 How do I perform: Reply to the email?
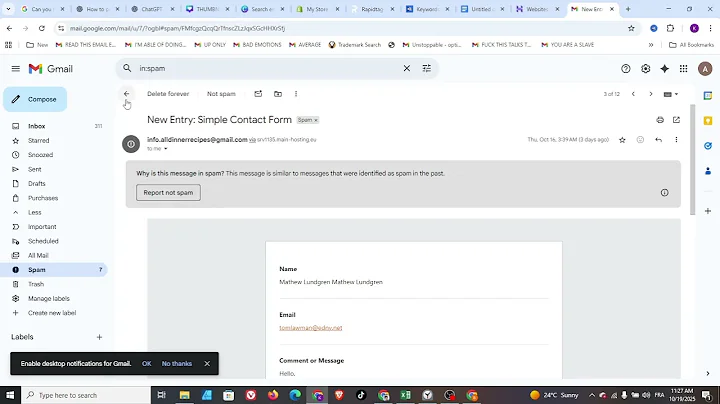658,140
